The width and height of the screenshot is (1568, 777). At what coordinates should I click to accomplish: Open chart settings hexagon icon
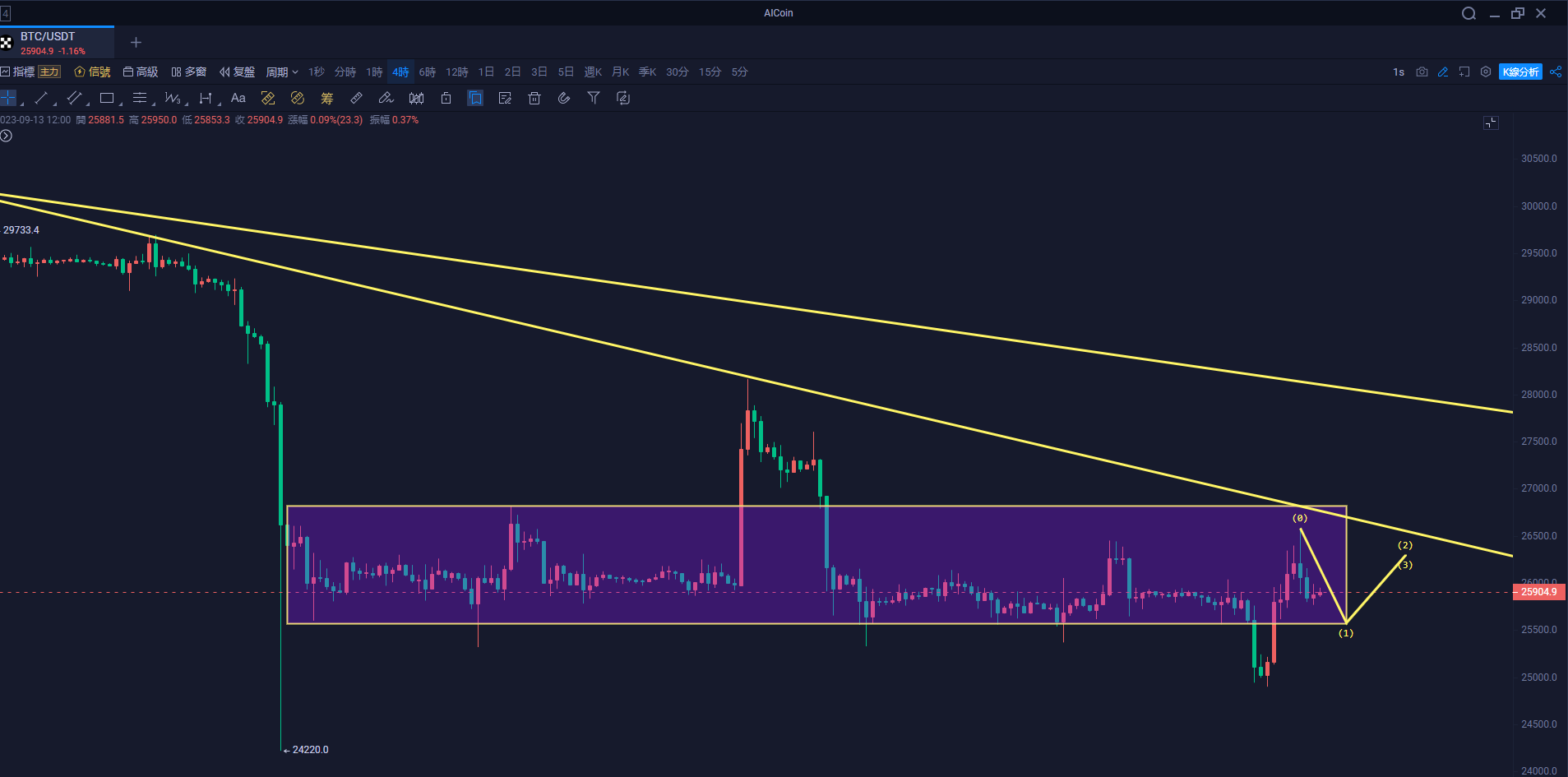pyautogui.click(x=1485, y=72)
